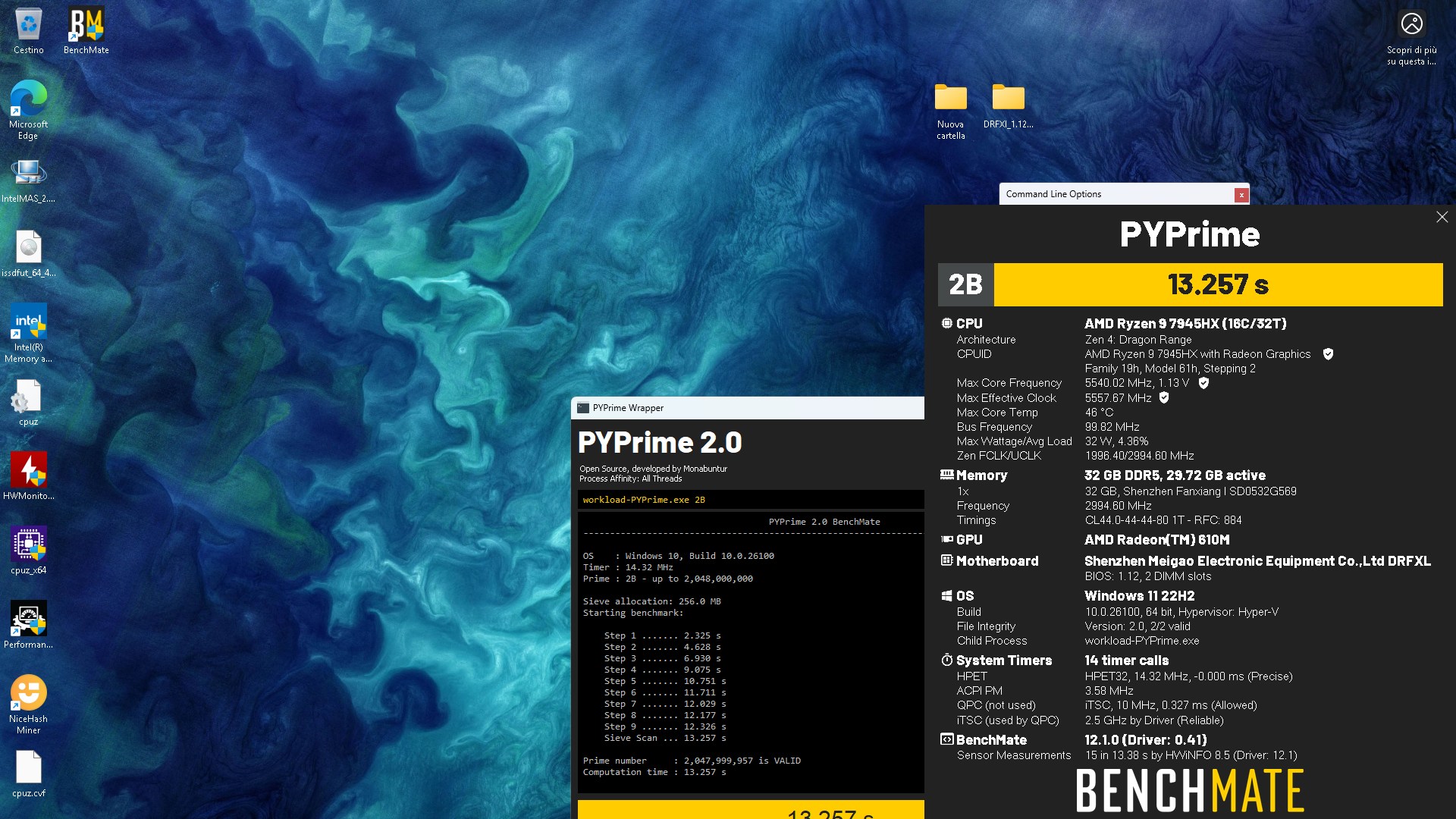
Task: Click the yellow 13.257 s score bar
Action: pos(1218,285)
